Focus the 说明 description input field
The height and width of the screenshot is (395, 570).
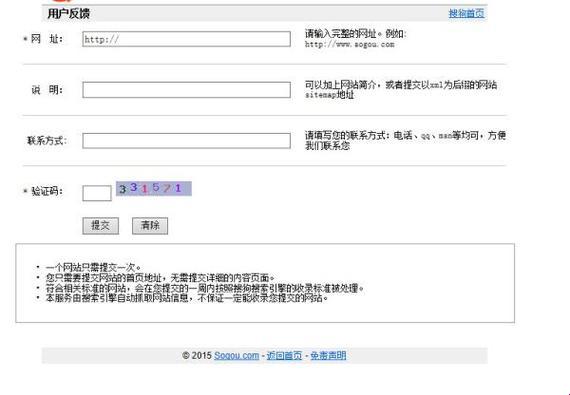[186, 90]
